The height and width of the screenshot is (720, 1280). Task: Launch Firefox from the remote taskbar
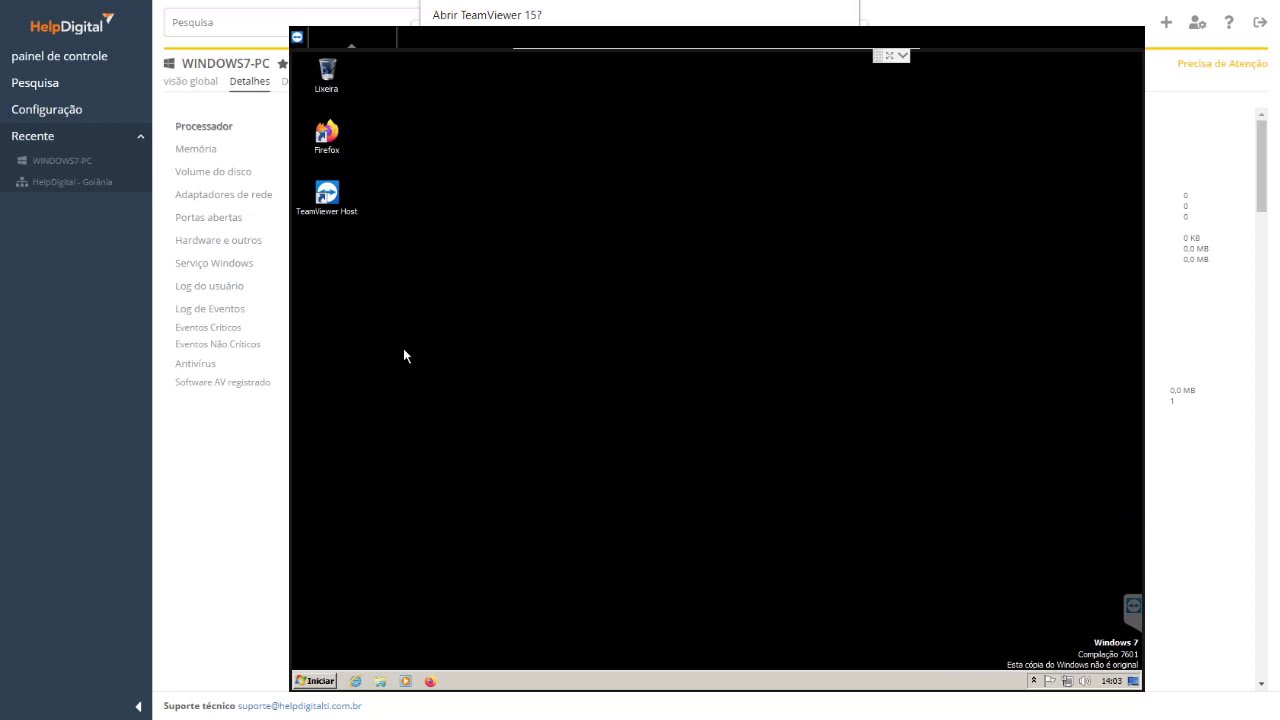tap(430, 681)
